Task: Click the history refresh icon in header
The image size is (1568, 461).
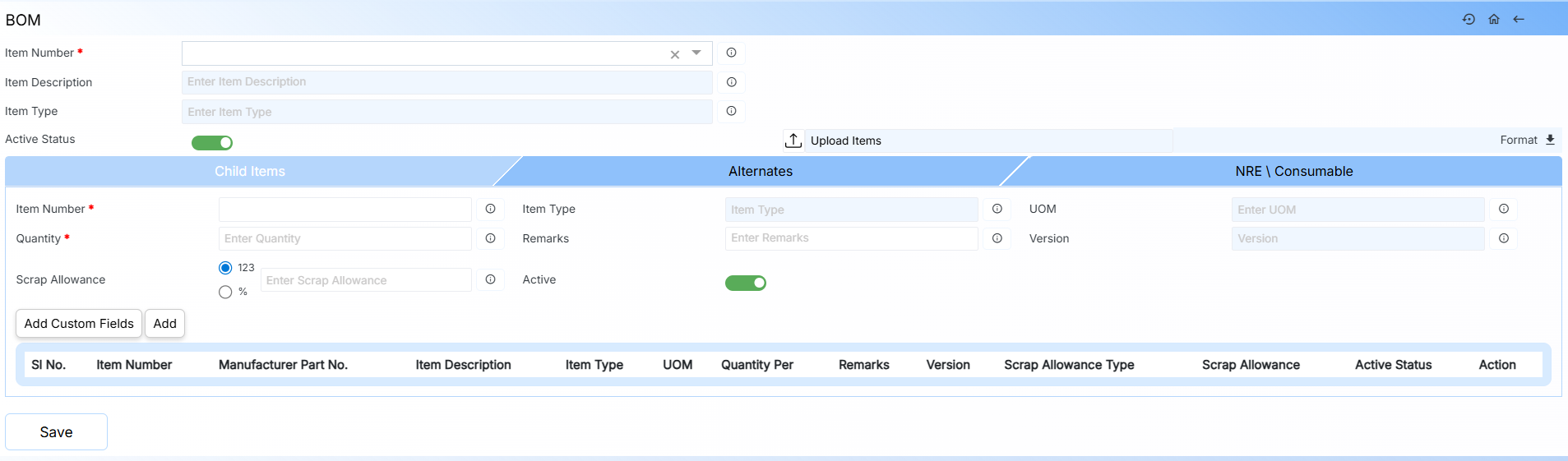Action: click(1469, 19)
